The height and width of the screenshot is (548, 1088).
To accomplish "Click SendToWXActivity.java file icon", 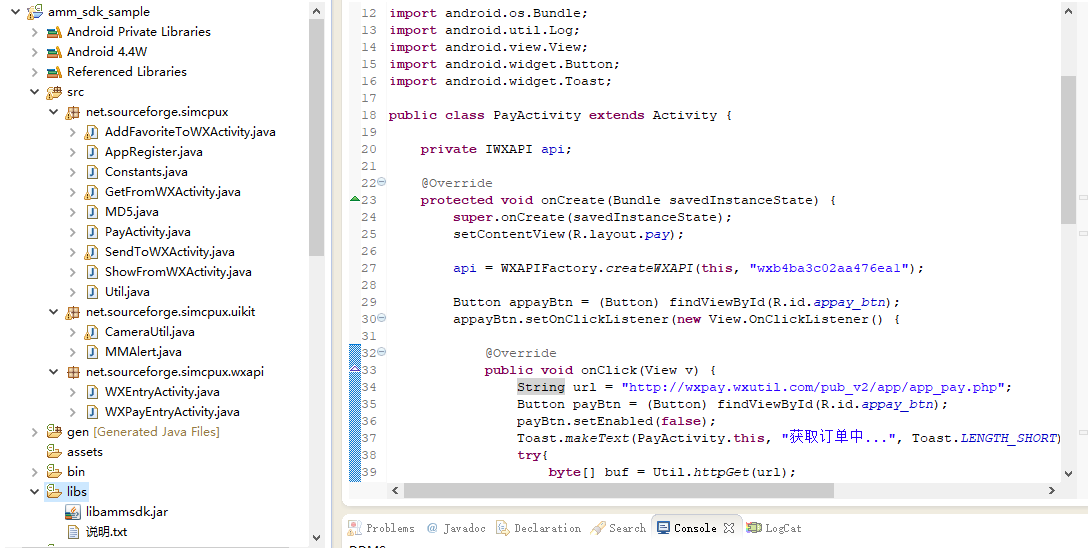I will [92, 252].
